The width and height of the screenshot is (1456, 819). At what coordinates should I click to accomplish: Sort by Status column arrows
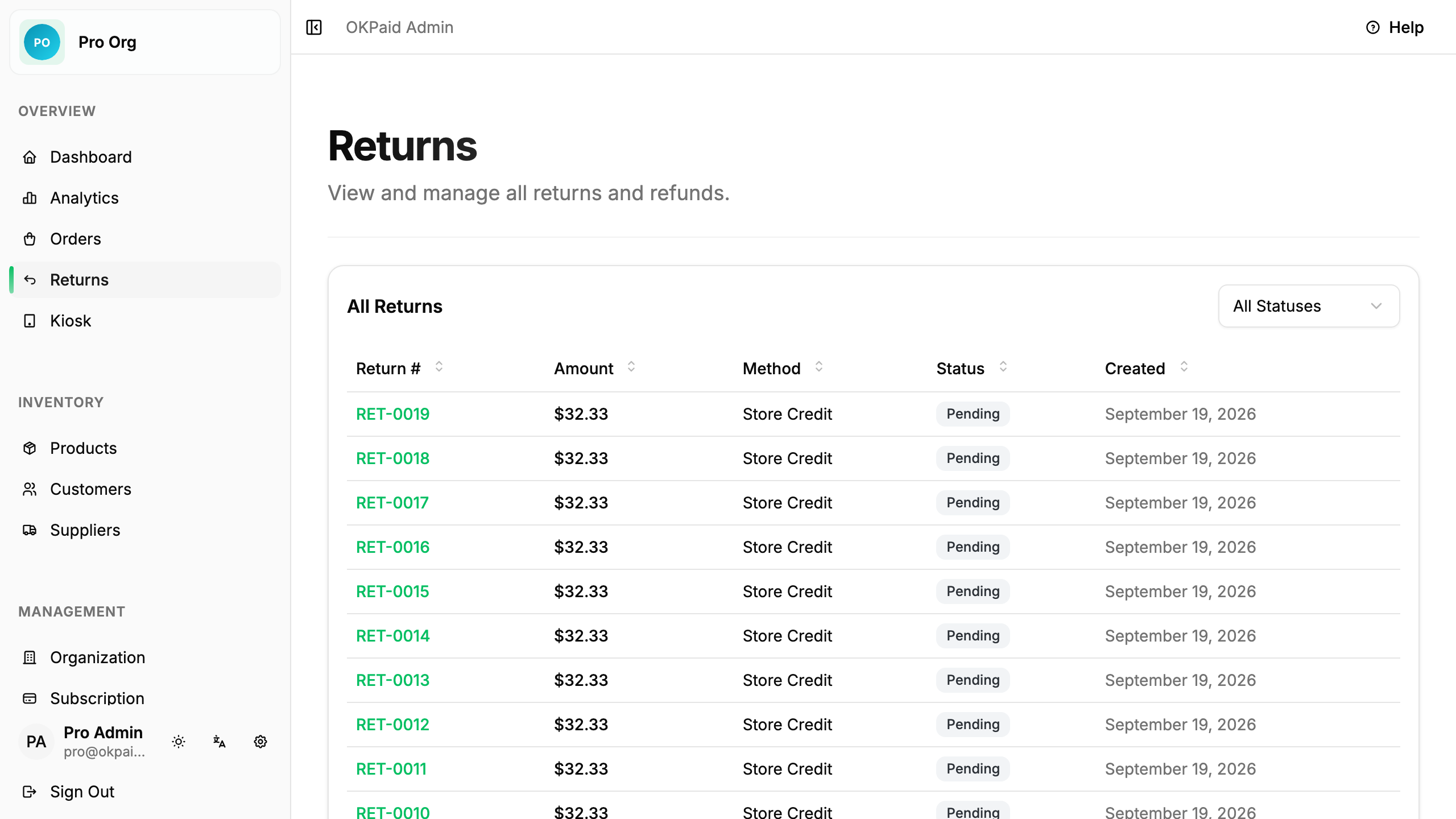pos(1003,367)
